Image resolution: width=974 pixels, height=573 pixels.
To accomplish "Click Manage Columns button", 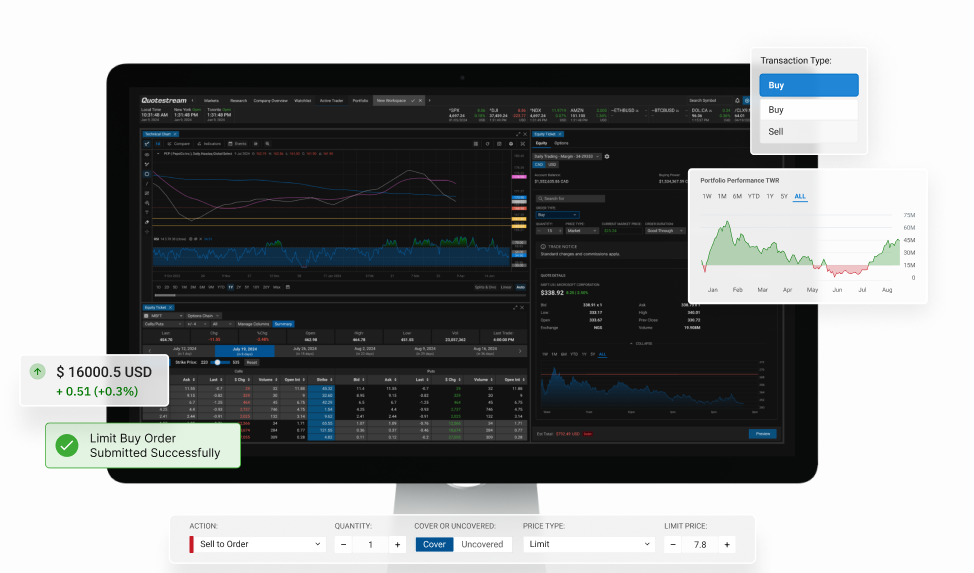I will pos(253,324).
